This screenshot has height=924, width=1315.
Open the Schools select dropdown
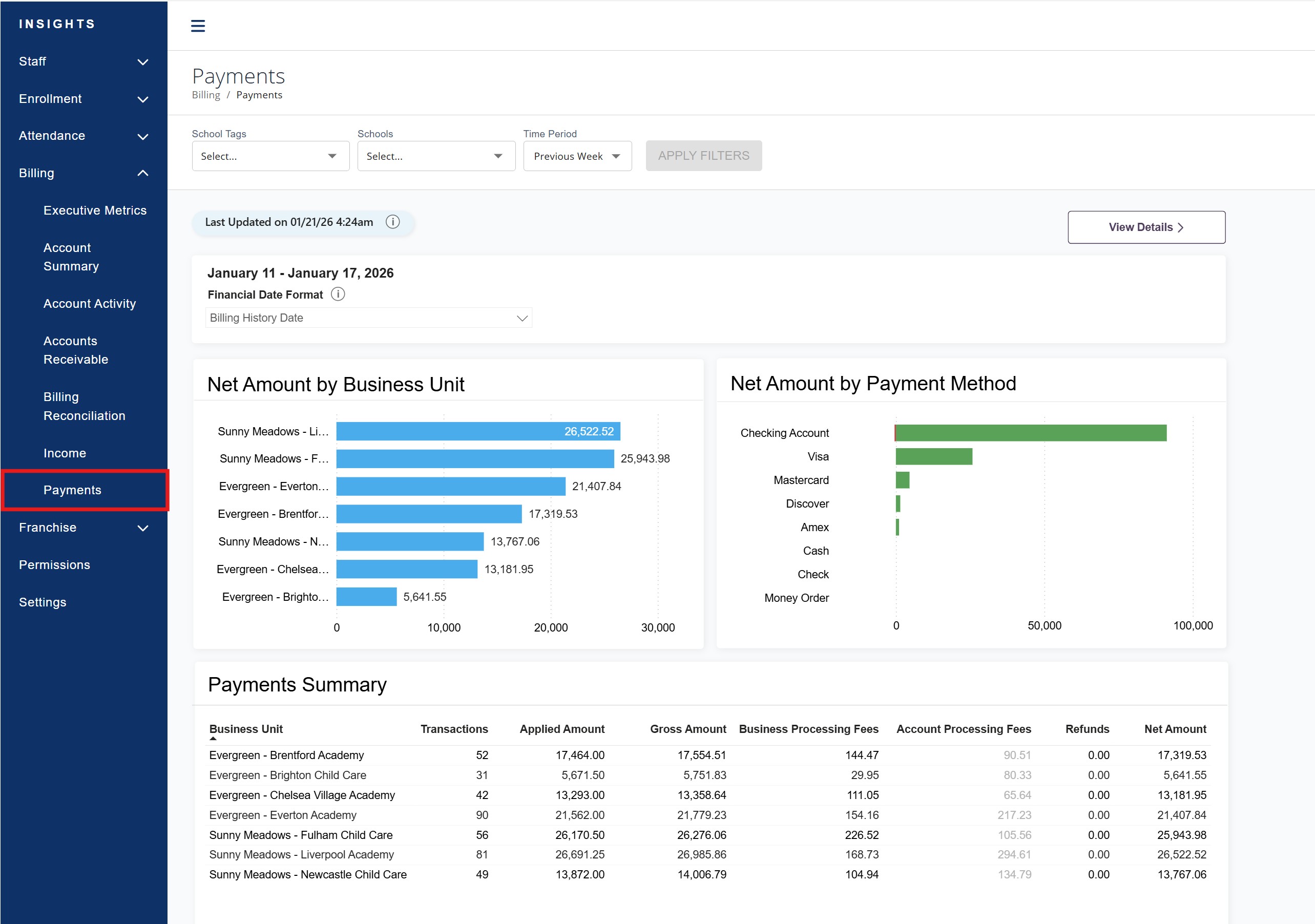[436, 156]
